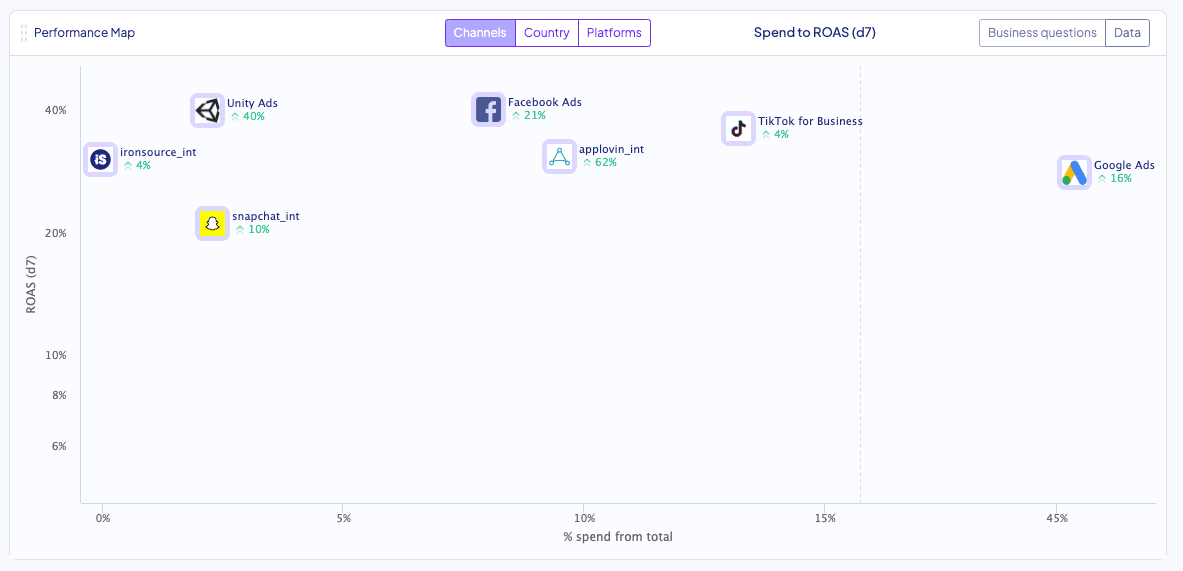This screenshot has width=1183, height=571.
Task: Click the dashed vertical axis break line
Action: pos(860,300)
